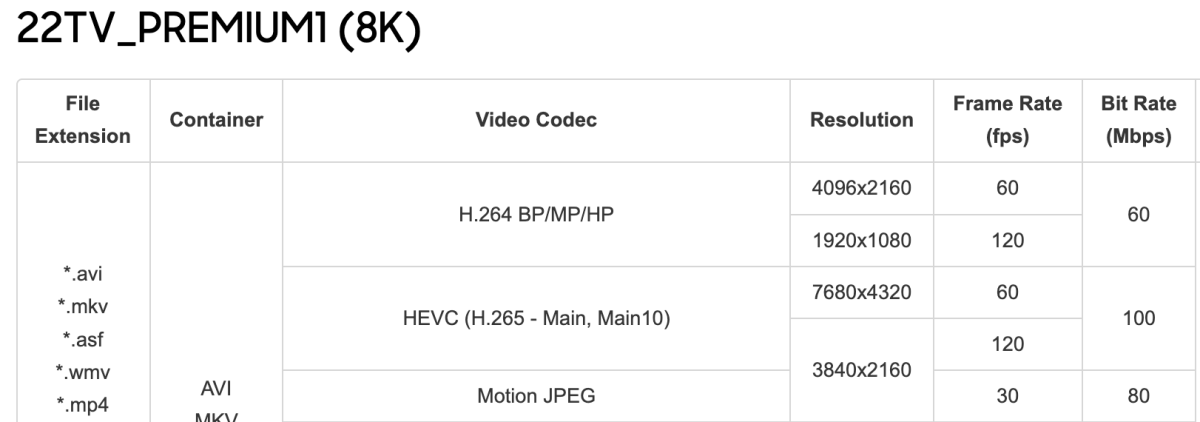Select the 3840x2160 resolution cell
1200x422 pixels.
(861, 371)
